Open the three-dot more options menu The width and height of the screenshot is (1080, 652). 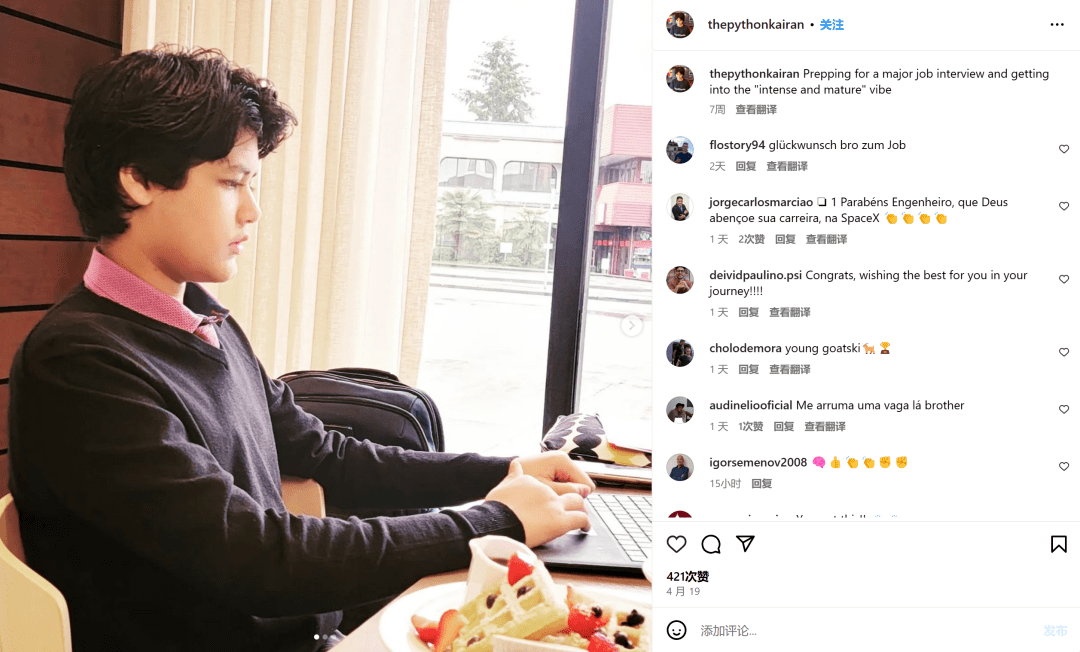pyautogui.click(x=1057, y=25)
